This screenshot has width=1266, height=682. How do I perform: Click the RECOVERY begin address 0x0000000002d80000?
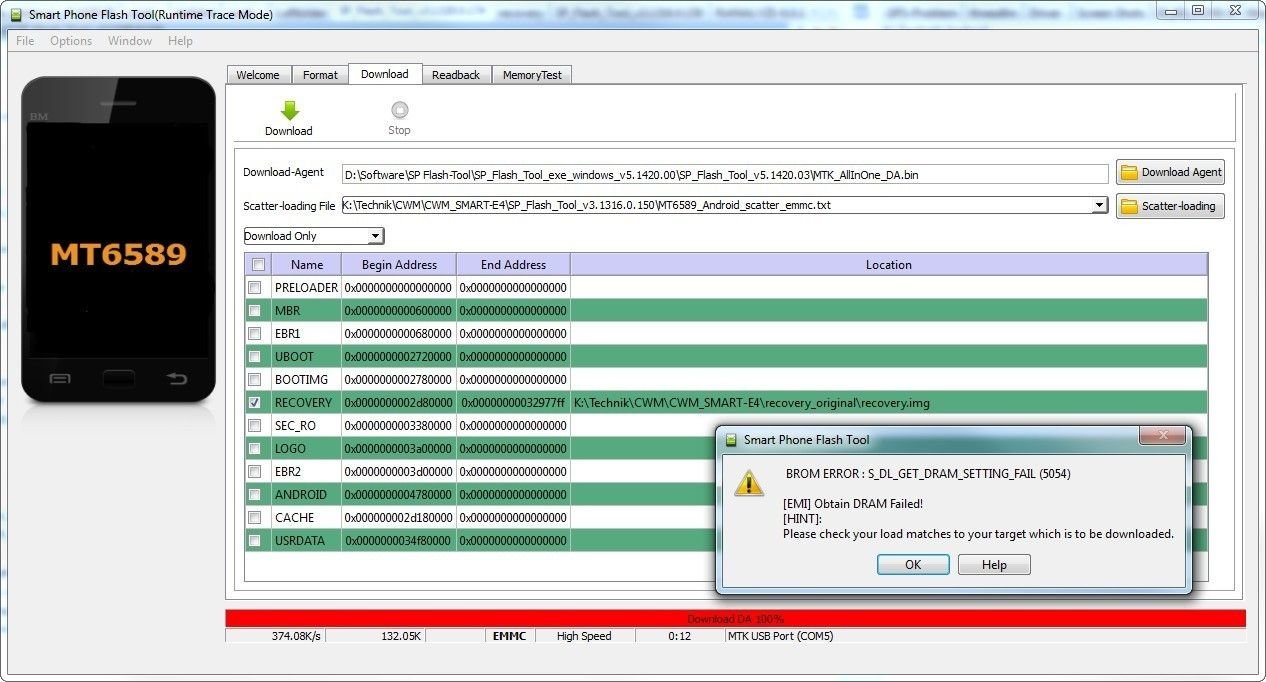click(399, 403)
